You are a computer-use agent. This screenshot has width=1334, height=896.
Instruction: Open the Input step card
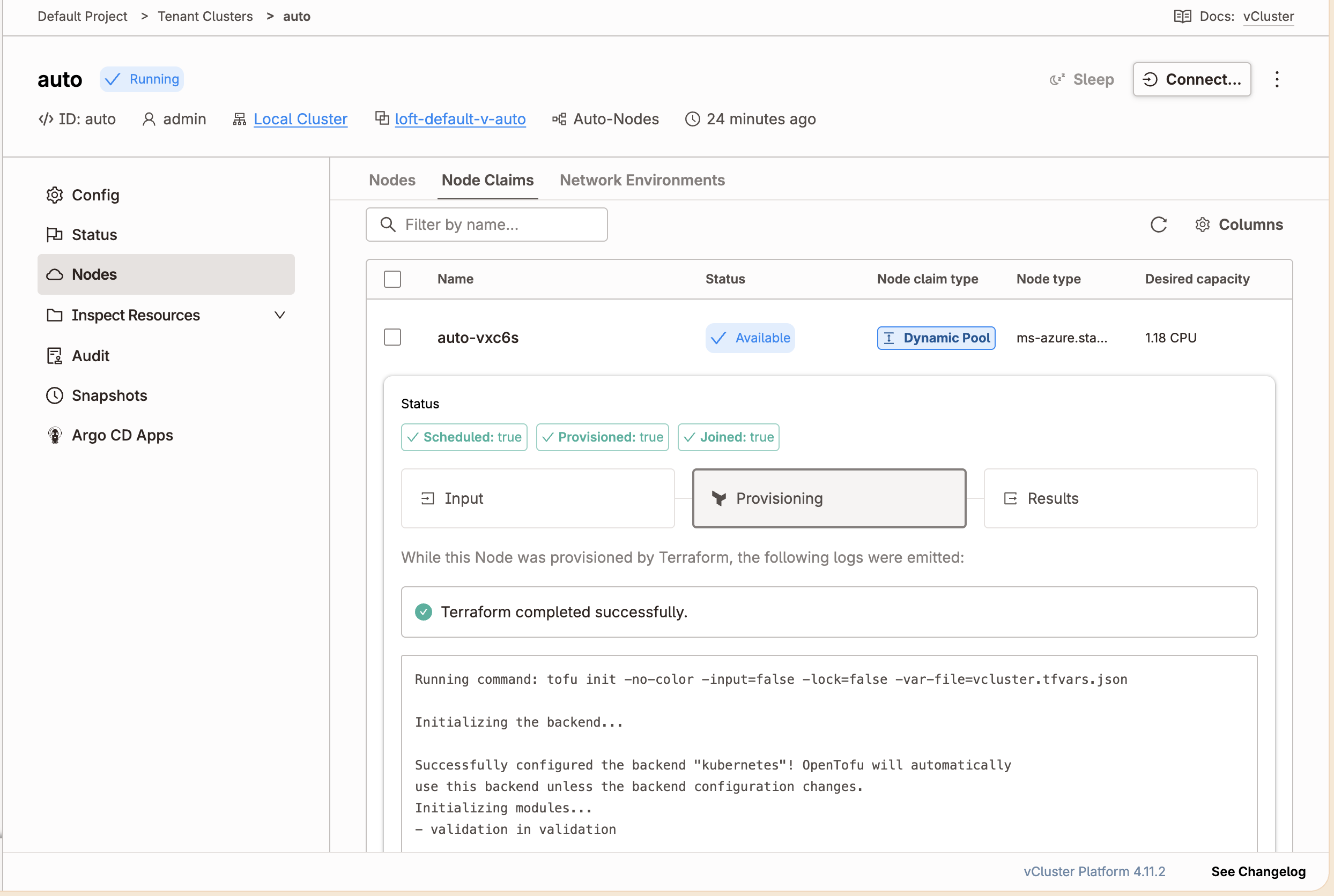[537, 498]
